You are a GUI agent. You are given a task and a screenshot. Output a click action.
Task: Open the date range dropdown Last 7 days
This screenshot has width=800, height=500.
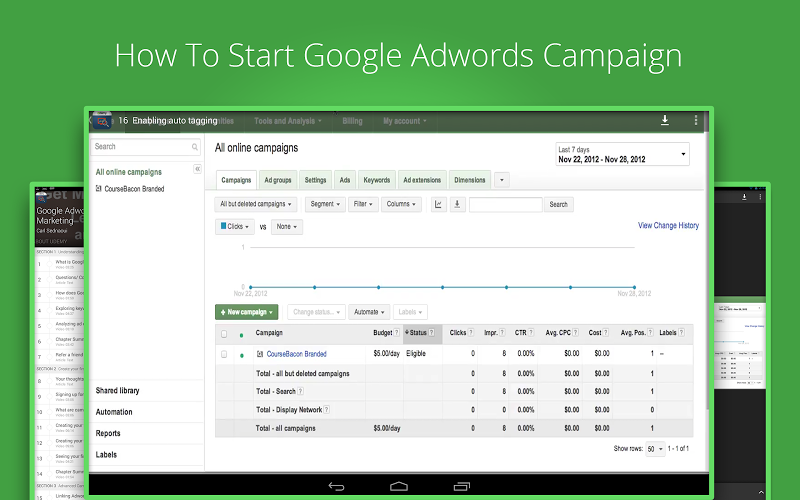622,154
